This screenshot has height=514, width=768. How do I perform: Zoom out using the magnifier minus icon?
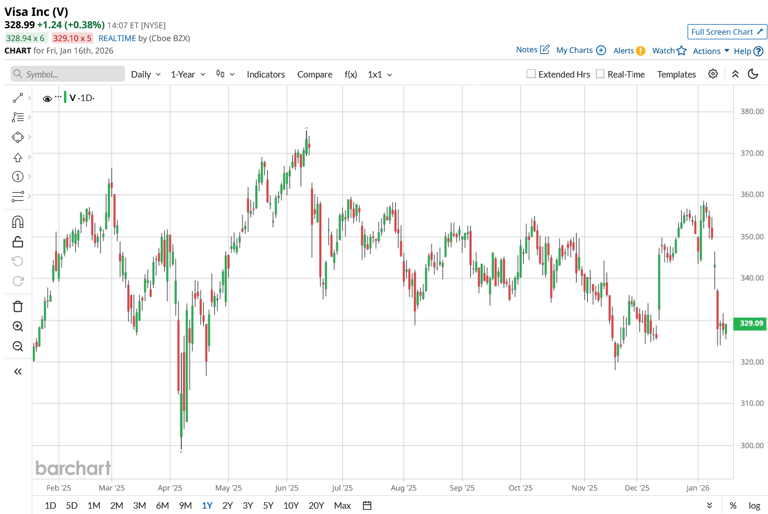(x=17, y=347)
